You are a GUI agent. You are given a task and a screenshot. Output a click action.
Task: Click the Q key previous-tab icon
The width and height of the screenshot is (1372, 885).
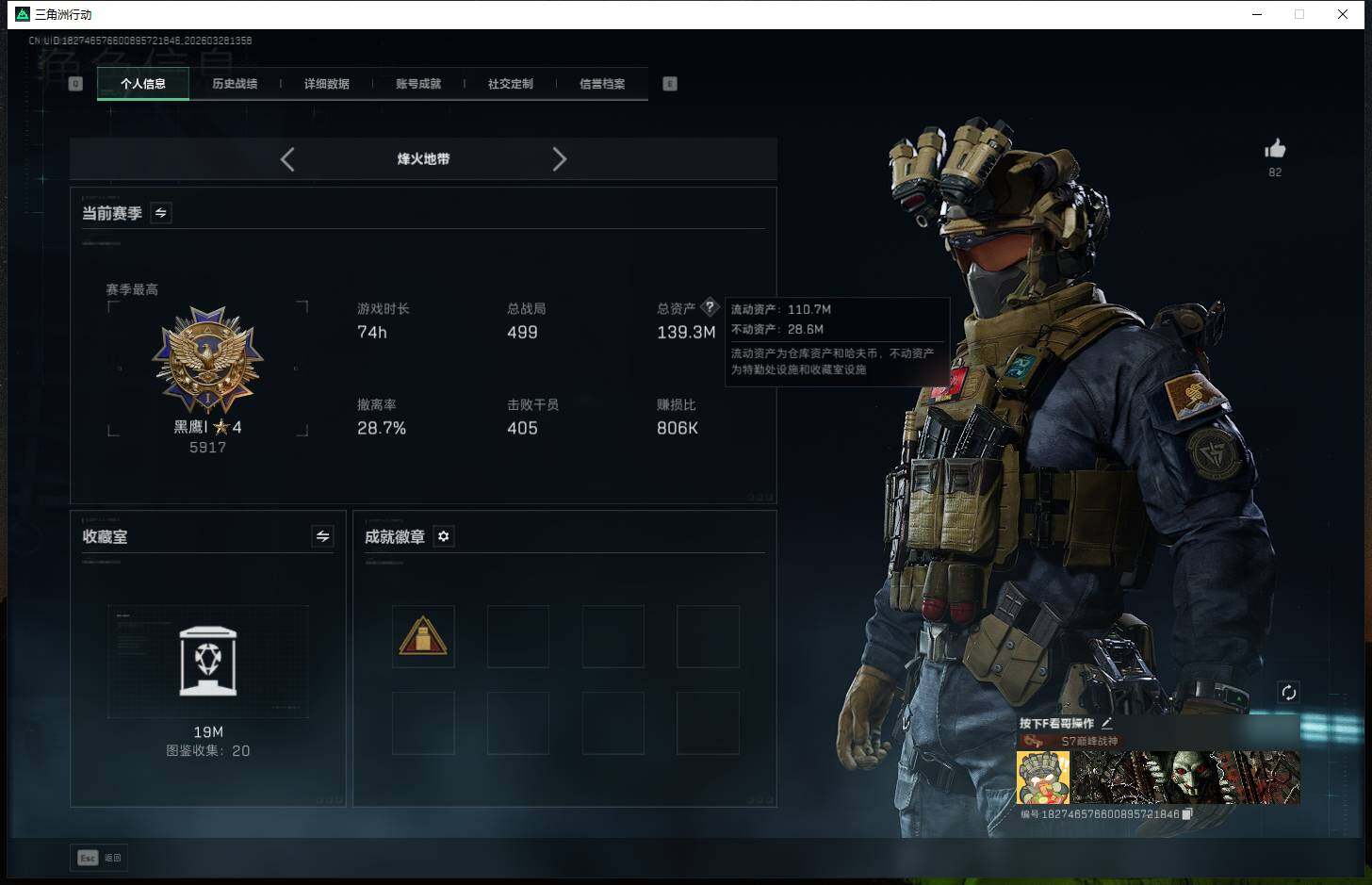click(76, 84)
